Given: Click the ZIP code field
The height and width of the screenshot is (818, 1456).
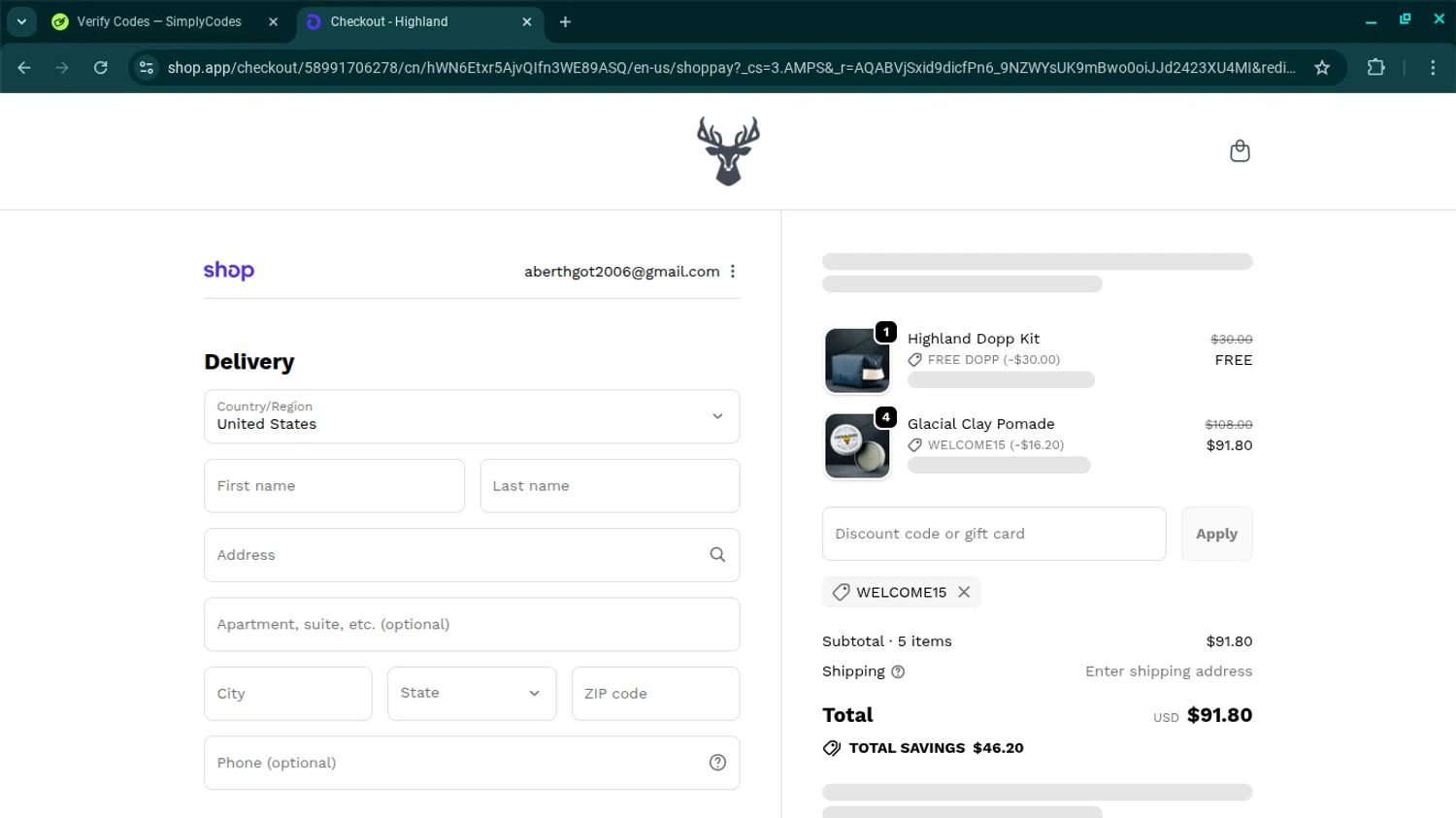Looking at the screenshot, I should 656,693.
